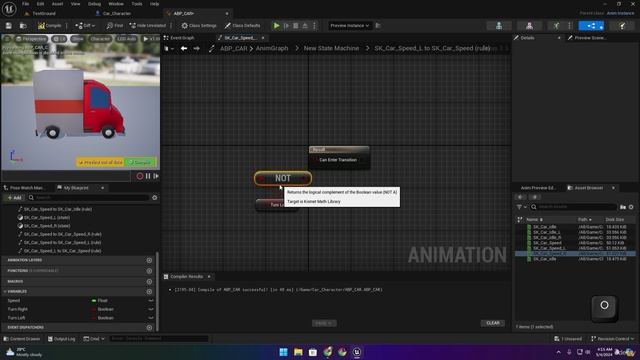Viewport: 640px width, 360px height.
Task: Toggle Hide Unrelated nodes
Action: click(x=147, y=26)
